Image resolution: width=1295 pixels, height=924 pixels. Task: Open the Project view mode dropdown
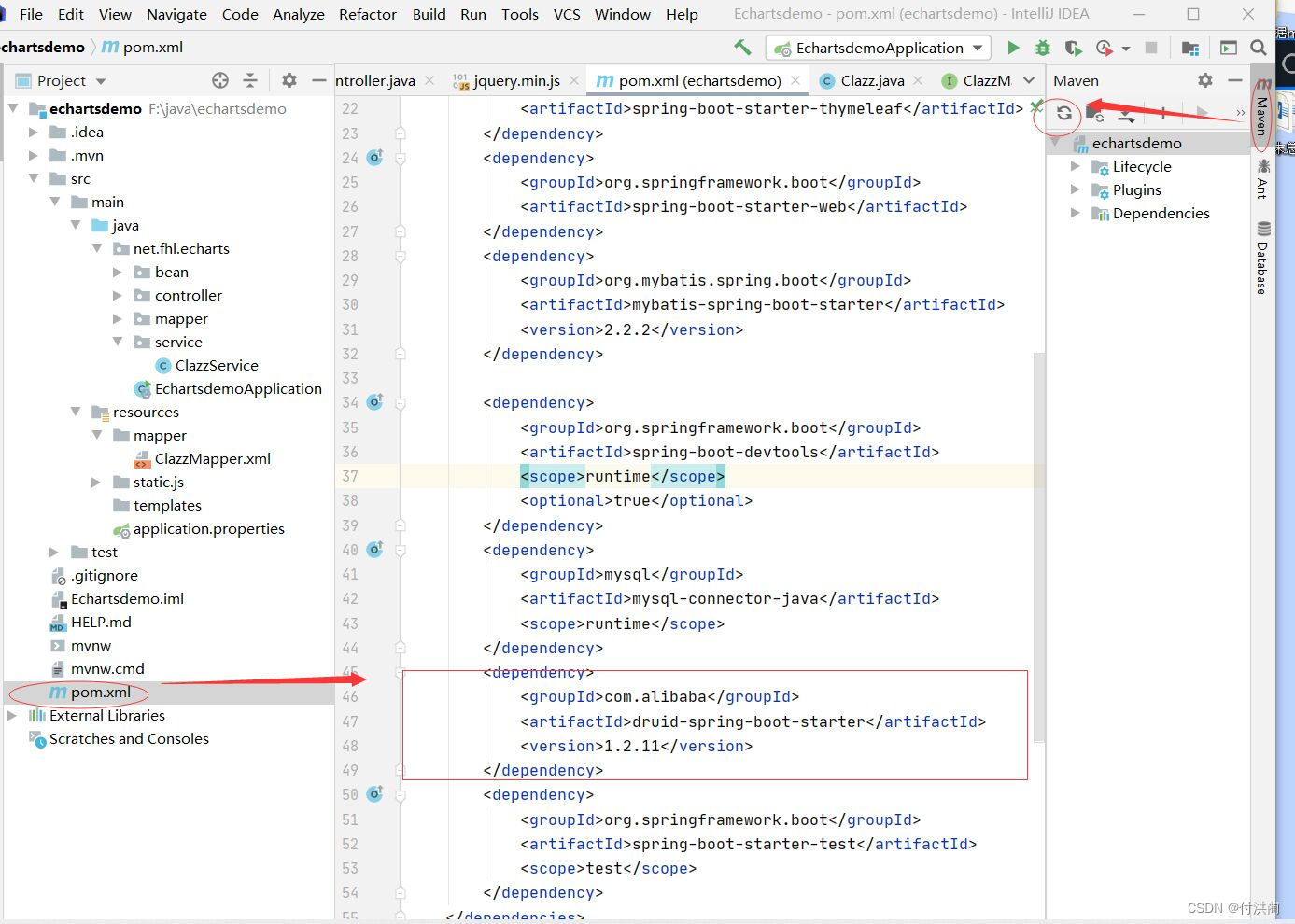(x=100, y=81)
